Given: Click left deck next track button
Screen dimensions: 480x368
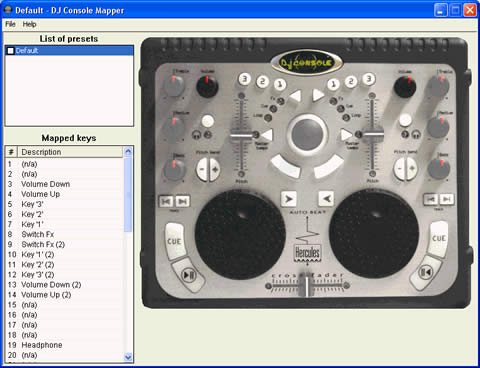Looking at the screenshot, I should (x=182, y=201).
